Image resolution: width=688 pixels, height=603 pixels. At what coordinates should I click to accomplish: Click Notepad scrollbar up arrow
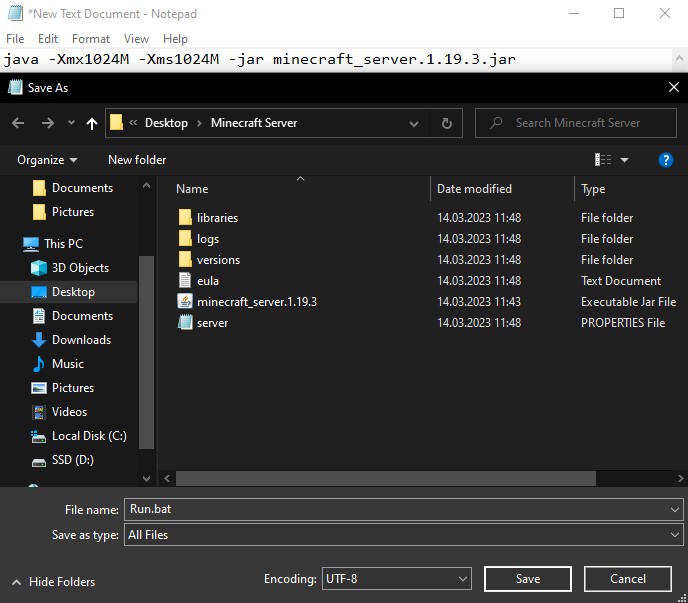click(x=679, y=58)
